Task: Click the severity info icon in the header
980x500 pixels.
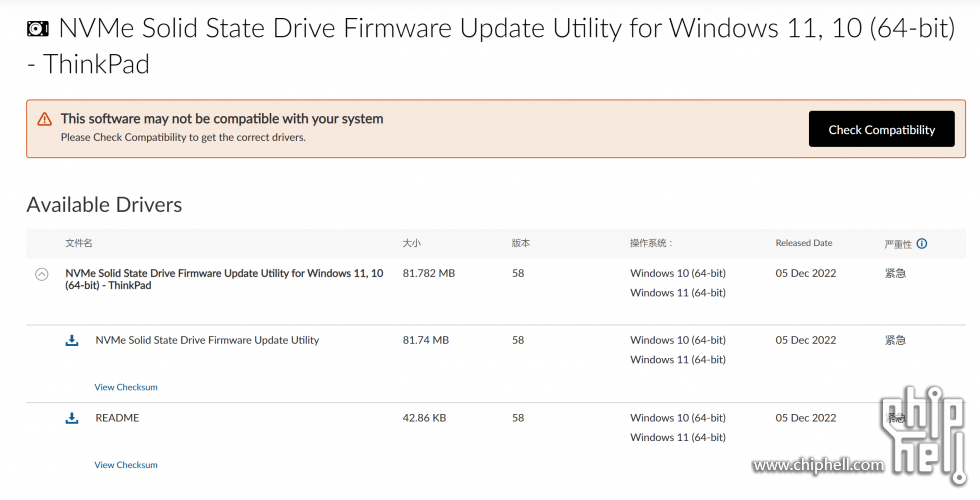Action: click(922, 244)
